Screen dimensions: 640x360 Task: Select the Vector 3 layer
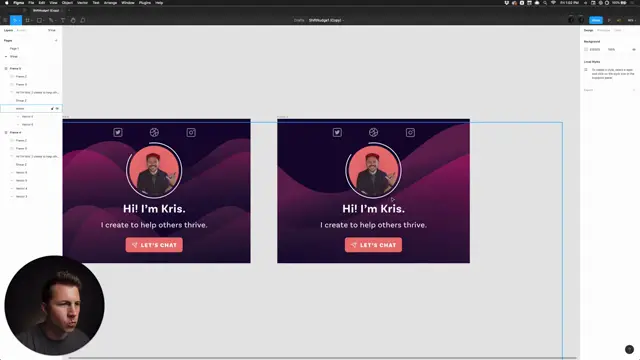(x=22, y=196)
